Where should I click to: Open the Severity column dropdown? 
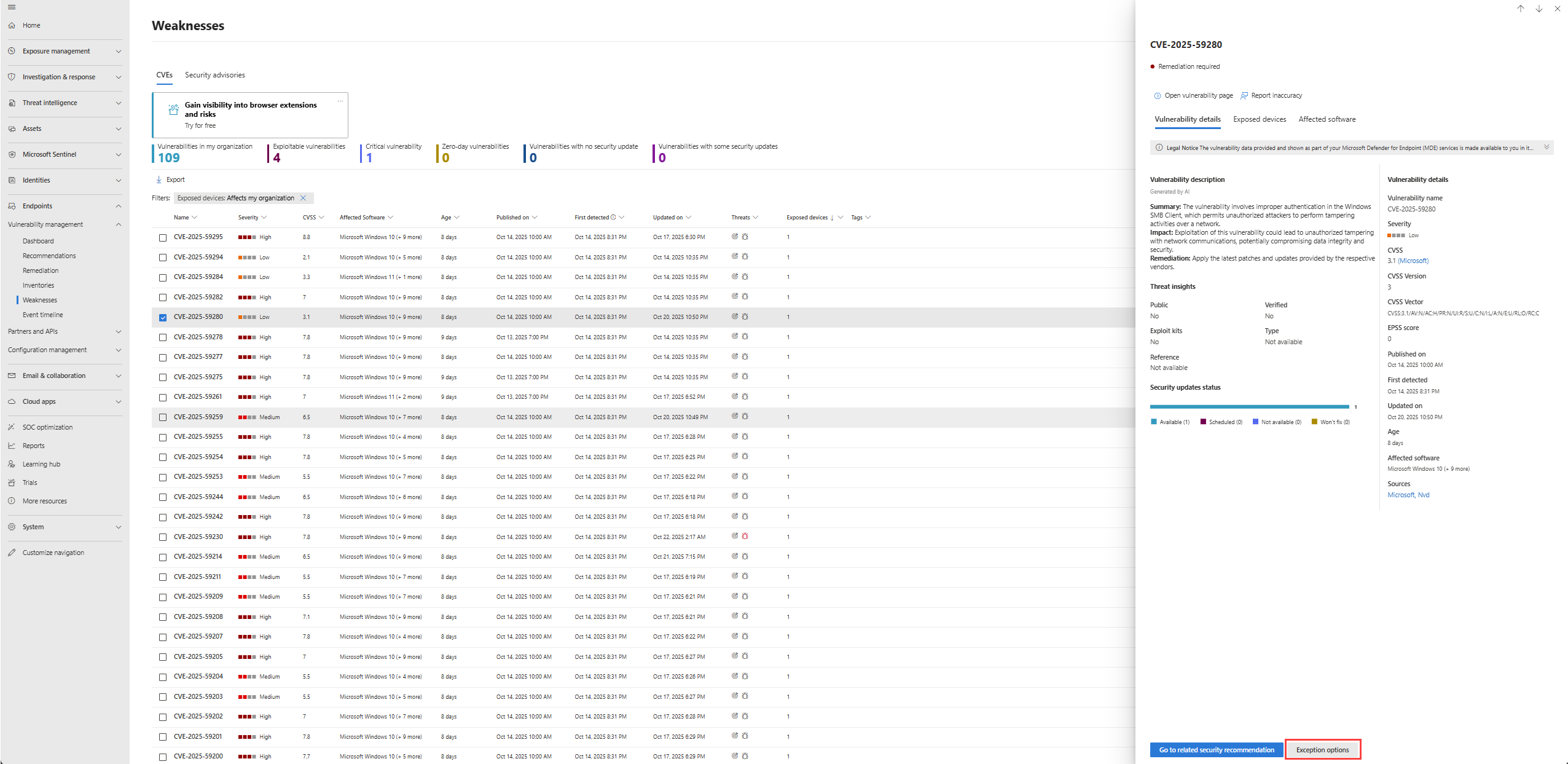(264, 218)
